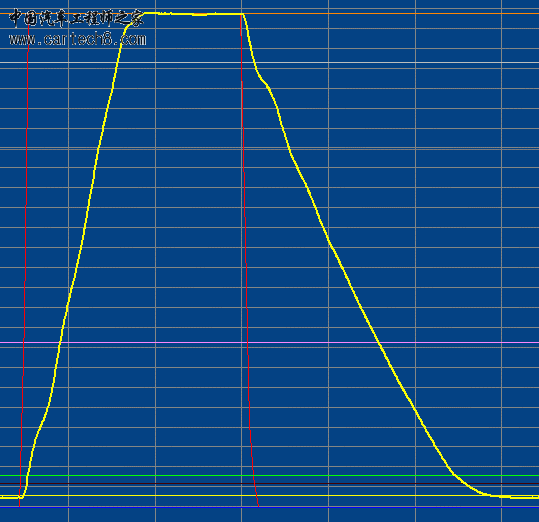
Task: Click yellow falling curve crossing pink line
Action: [379, 342]
